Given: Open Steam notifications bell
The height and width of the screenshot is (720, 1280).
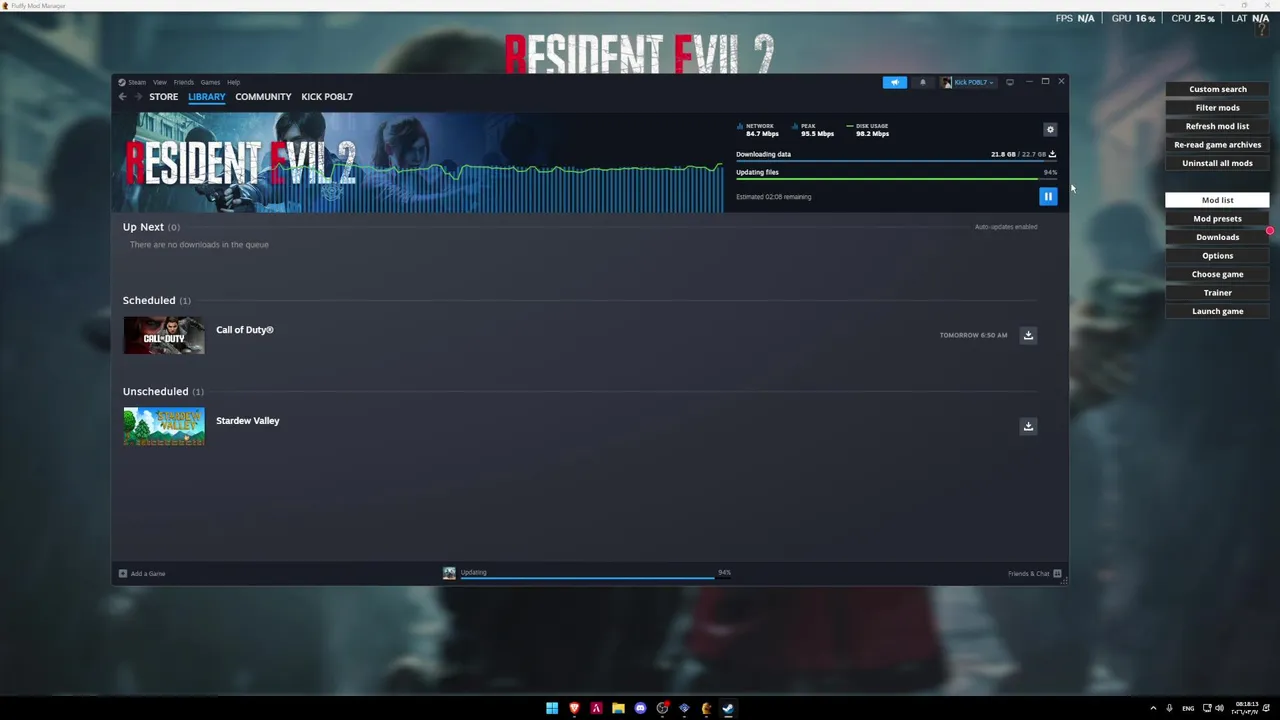Looking at the screenshot, I should [x=922, y=82].
